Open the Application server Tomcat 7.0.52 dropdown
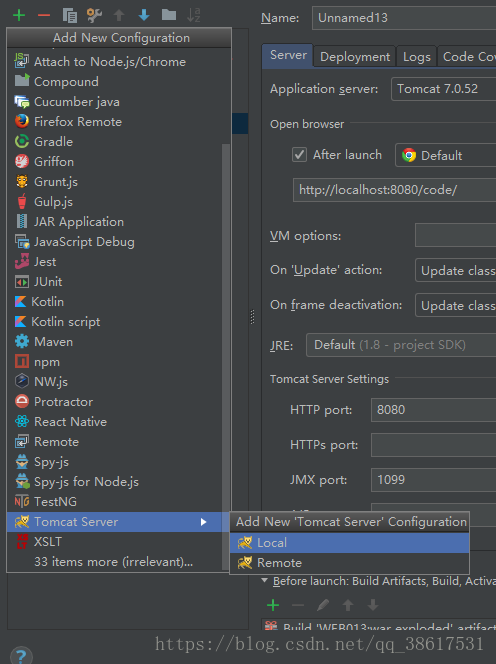This screenshot has height=664, width=496. [x=443, y=89]
